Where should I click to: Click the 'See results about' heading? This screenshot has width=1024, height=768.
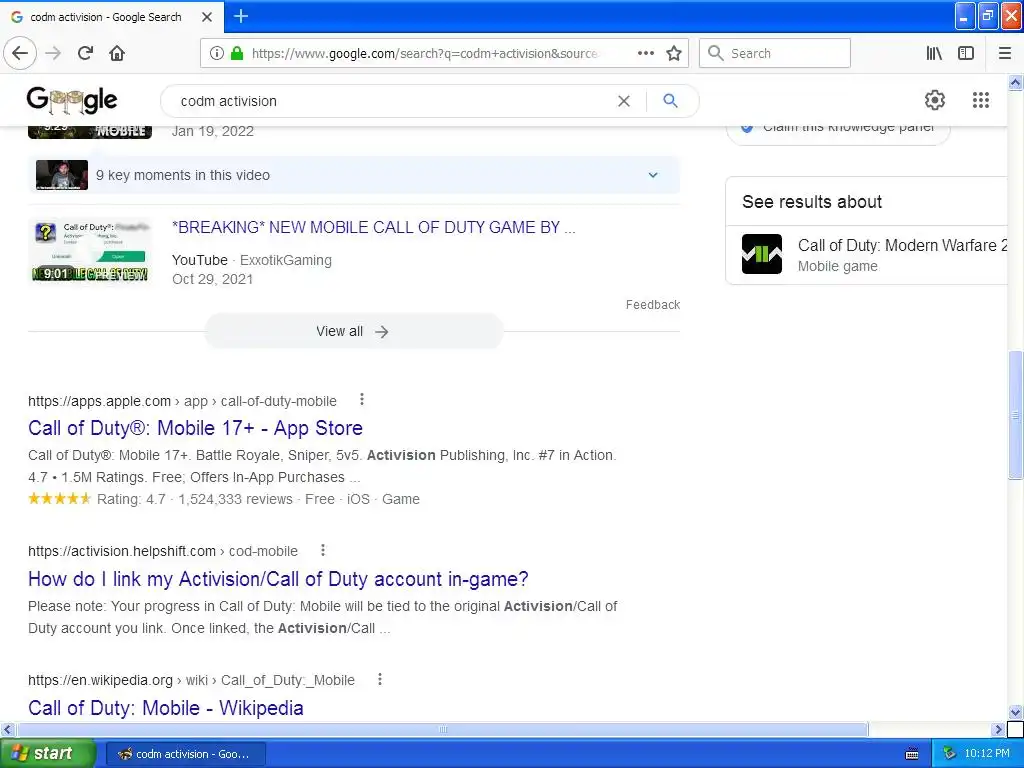pyautogui.click(x=812, y=202)
